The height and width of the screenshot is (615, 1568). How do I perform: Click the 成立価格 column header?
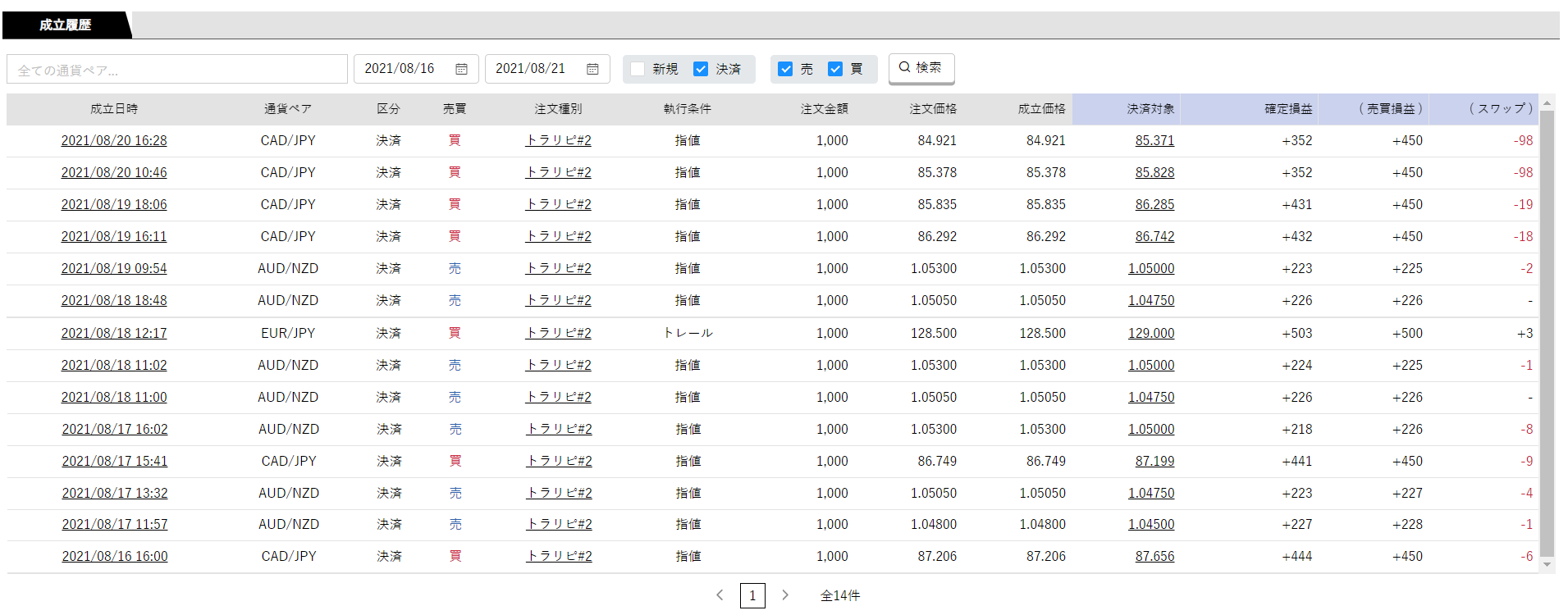click(1042, 108)
